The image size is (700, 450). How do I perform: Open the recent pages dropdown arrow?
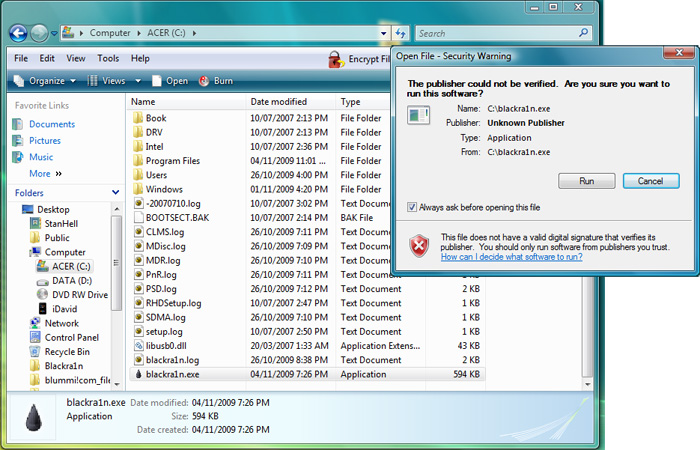[54, 33]
